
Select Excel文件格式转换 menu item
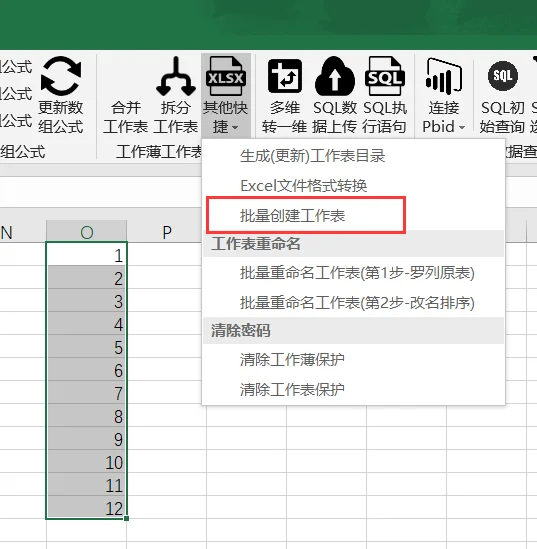[354, 186]
